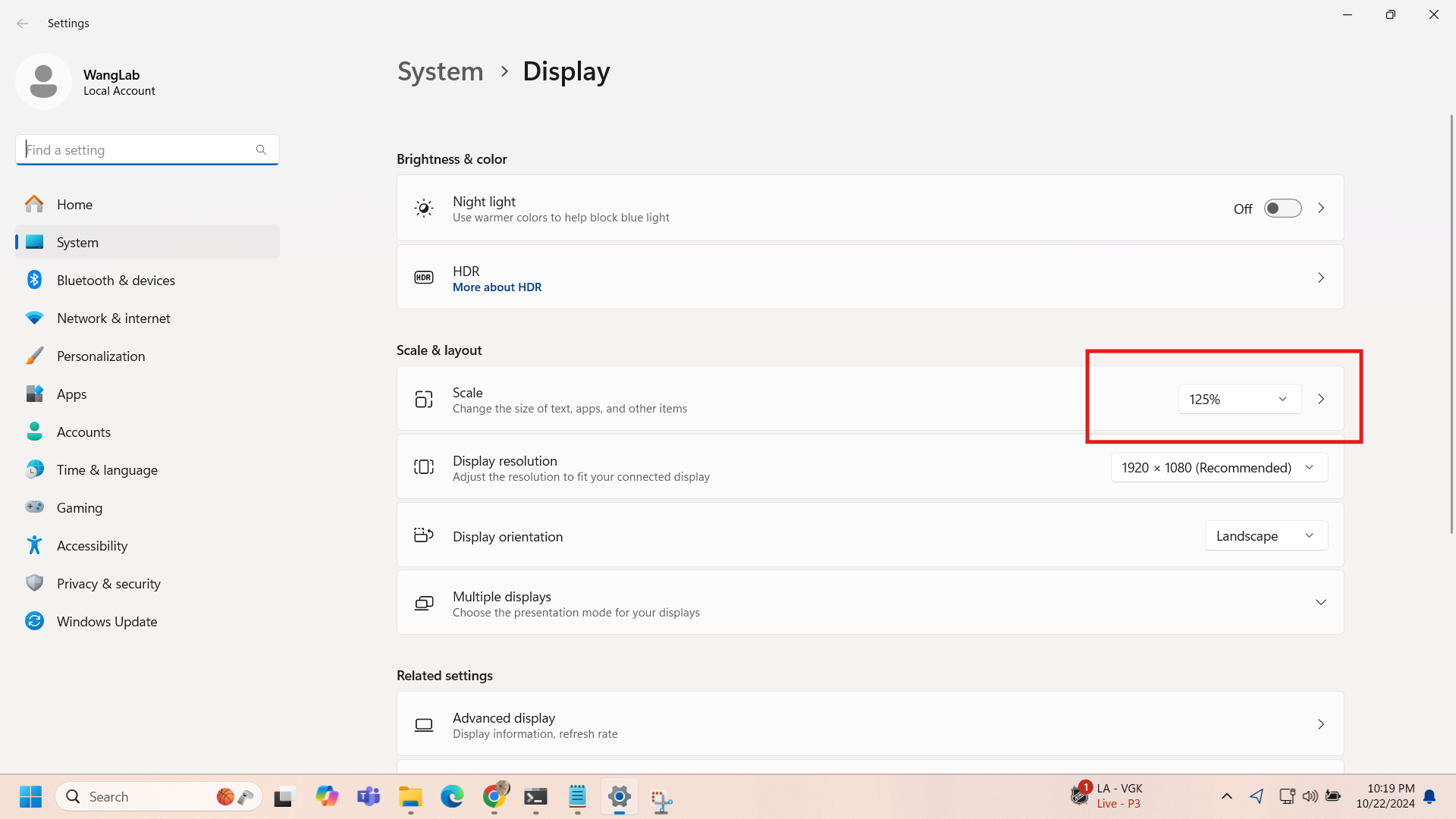This screenshot has height=819, width=1456.
Task: Click search magnifier in Find a setting
Action: [x=261, y=150]
